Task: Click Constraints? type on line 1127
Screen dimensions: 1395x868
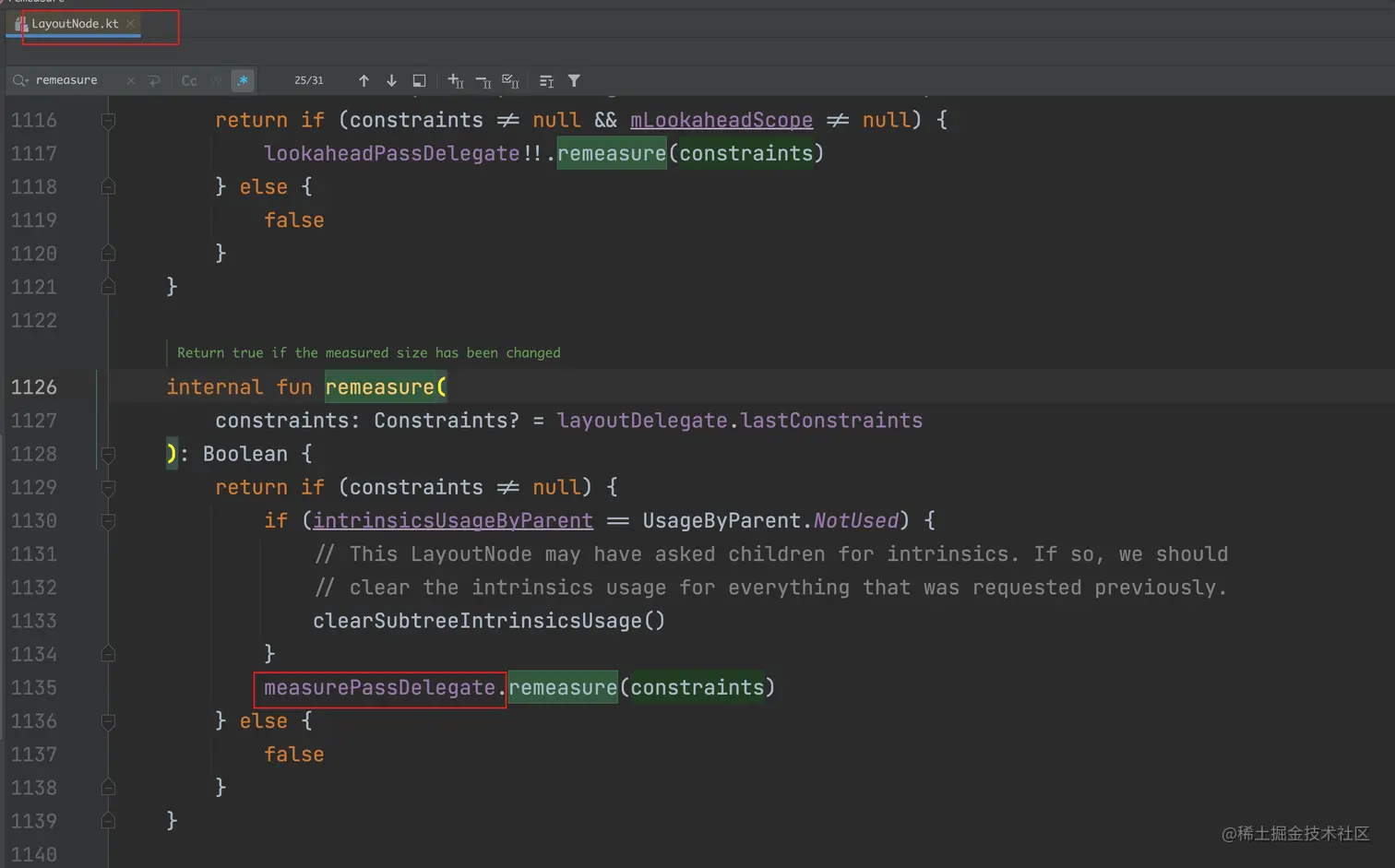Action: 447,421
